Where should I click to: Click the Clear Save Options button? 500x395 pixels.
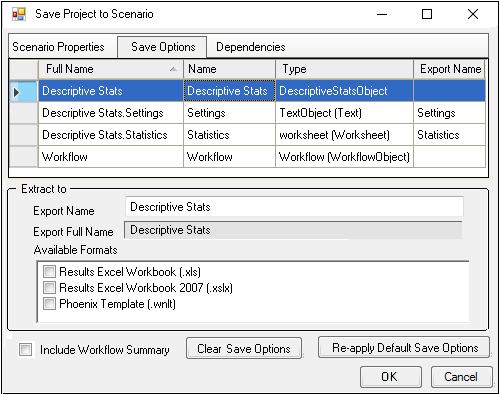click(244, 349)
